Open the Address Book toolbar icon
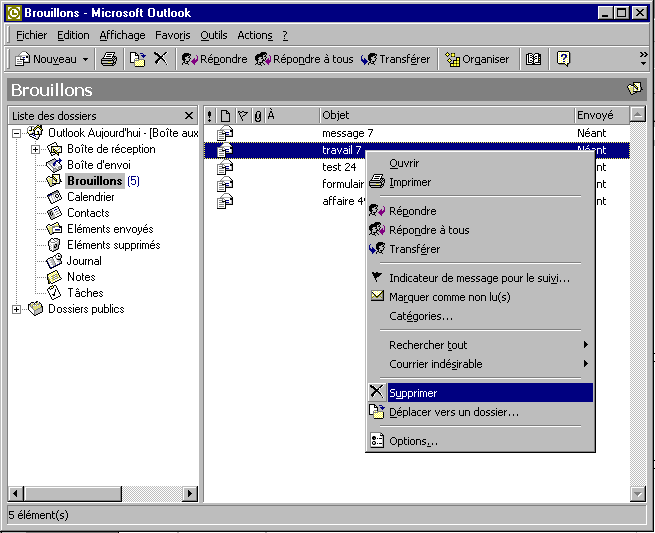The width and height of the screenshot is (655, 533). click(533, 59)
